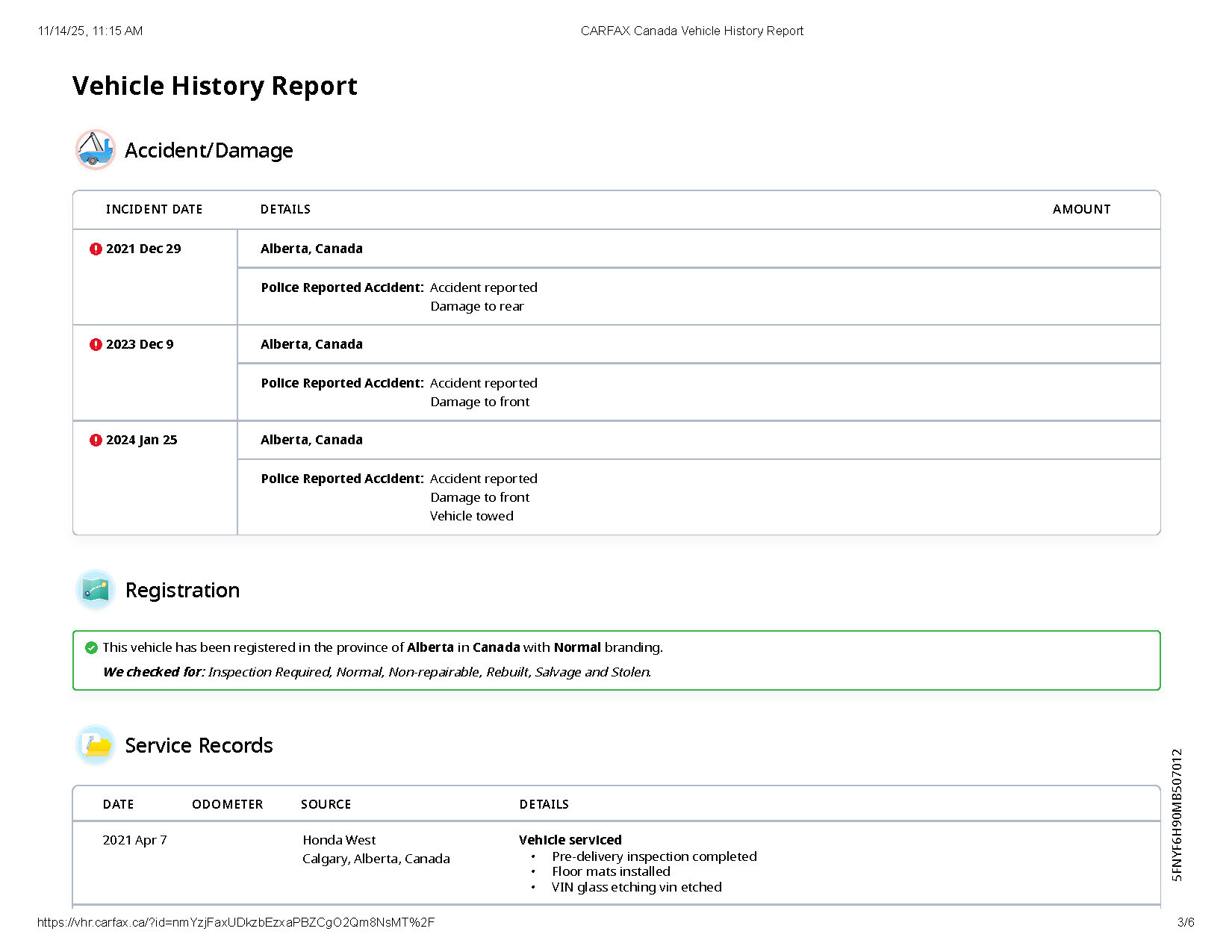The width and height of the screenshot is (1232, 952).
Task: Click red alert icon beside 2023 Dec 9
Action: point(96,345)
